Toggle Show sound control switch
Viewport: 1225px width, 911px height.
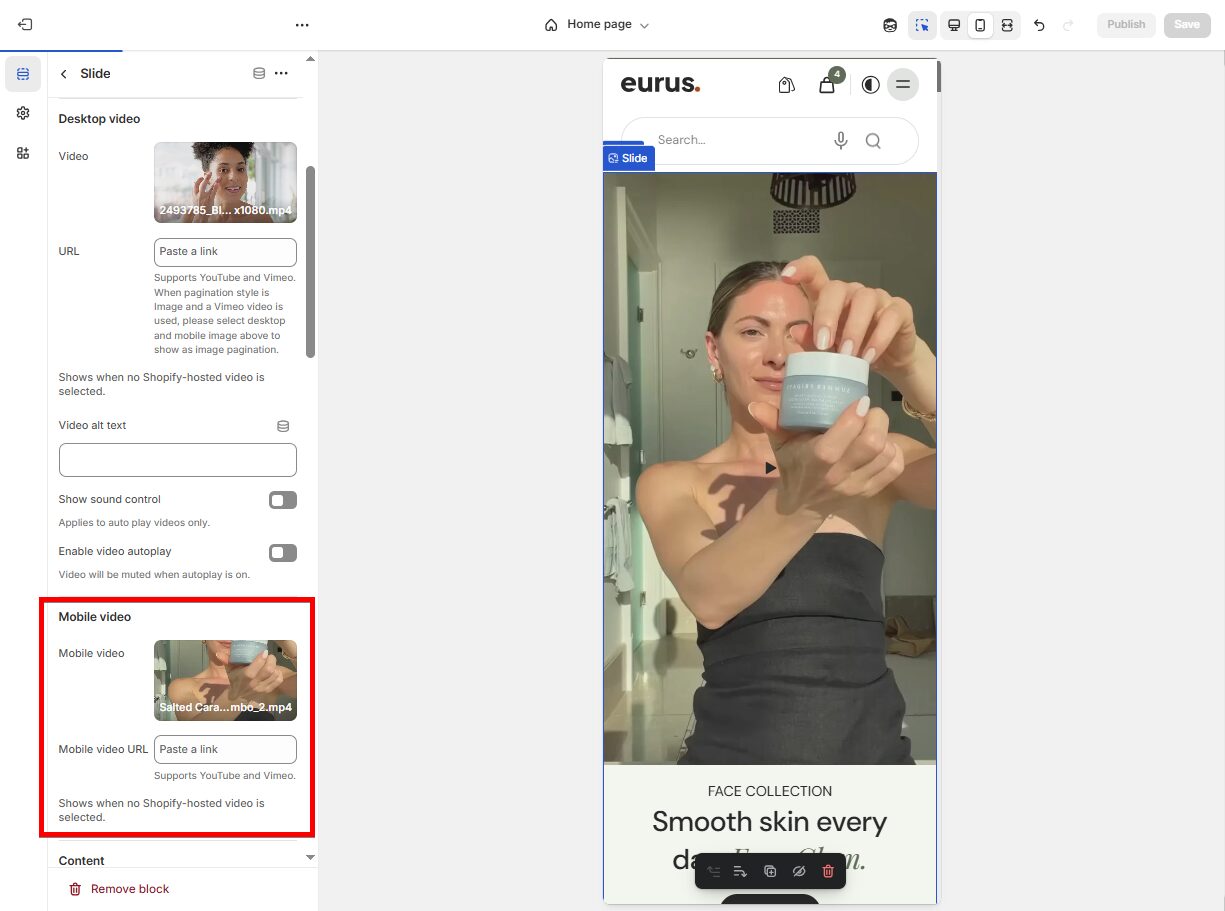282,500
